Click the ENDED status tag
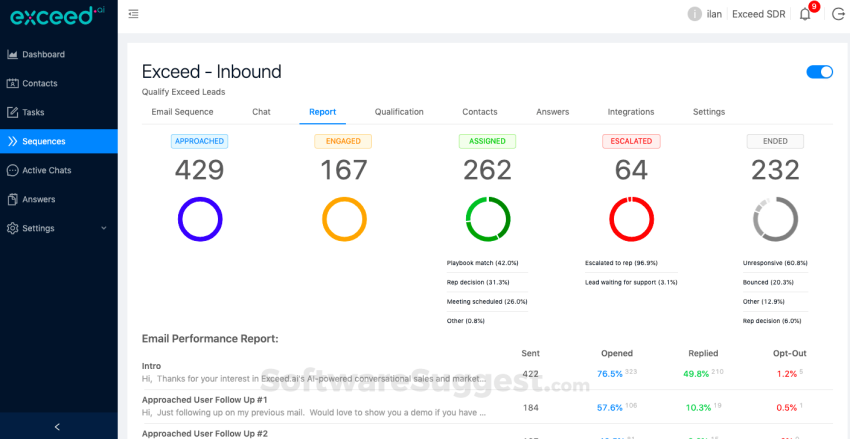 [x=775, y=141]
